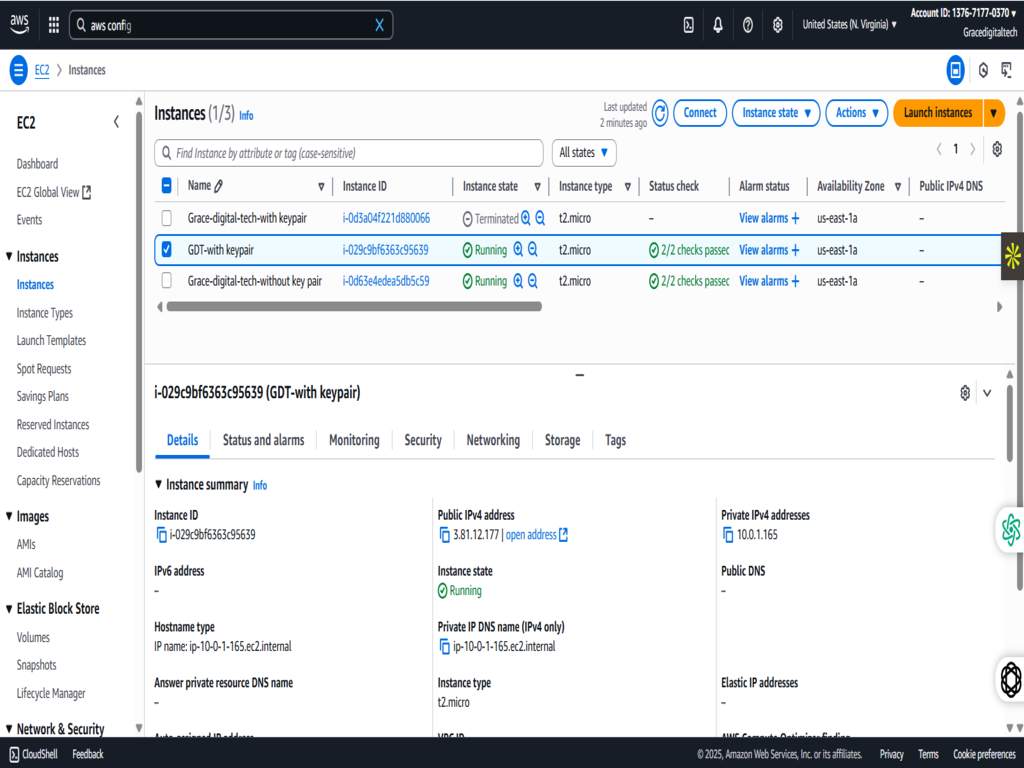Toggle the select-all instances checkbox
The width and height of the screenshot is (1024, 768).
coord(167,186)
